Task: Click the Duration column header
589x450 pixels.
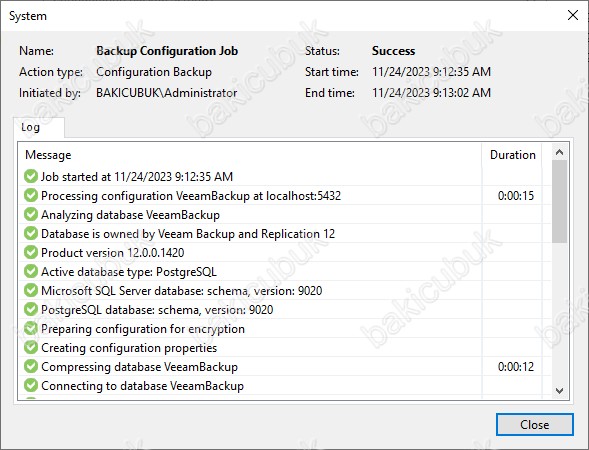Action: pyautogui.click(x=512, y=155)
